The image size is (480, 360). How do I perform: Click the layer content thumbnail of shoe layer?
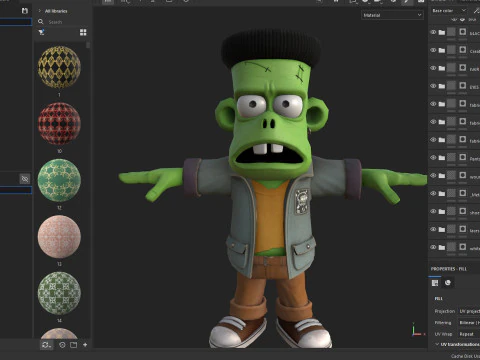(x=451, y=211)
